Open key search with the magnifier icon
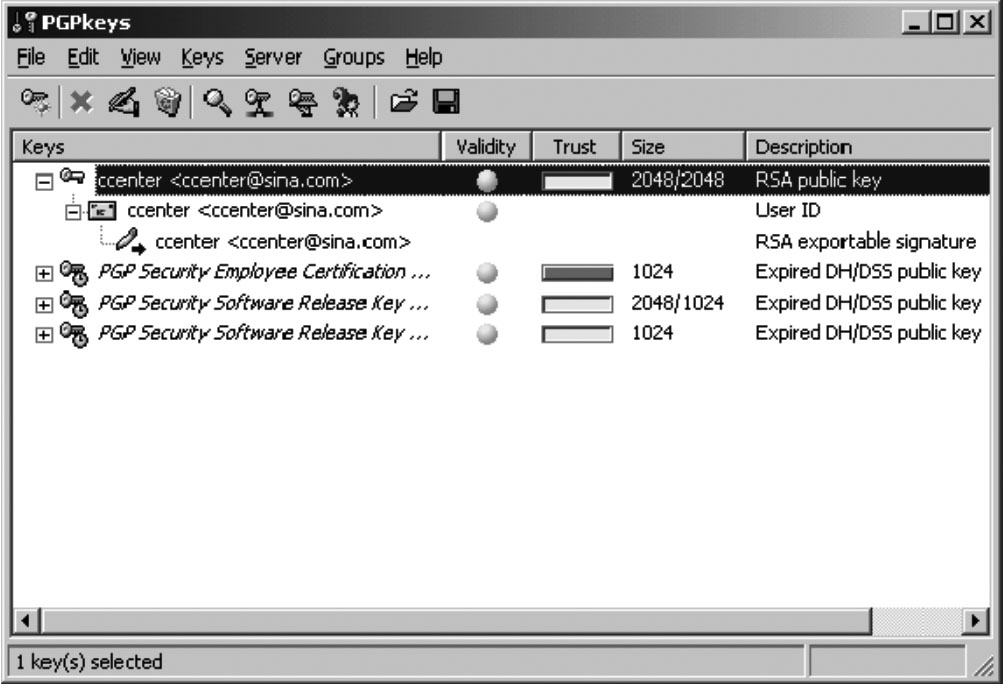The height and width of the screenshot is (684, 1003). click(x=217, y=102)
